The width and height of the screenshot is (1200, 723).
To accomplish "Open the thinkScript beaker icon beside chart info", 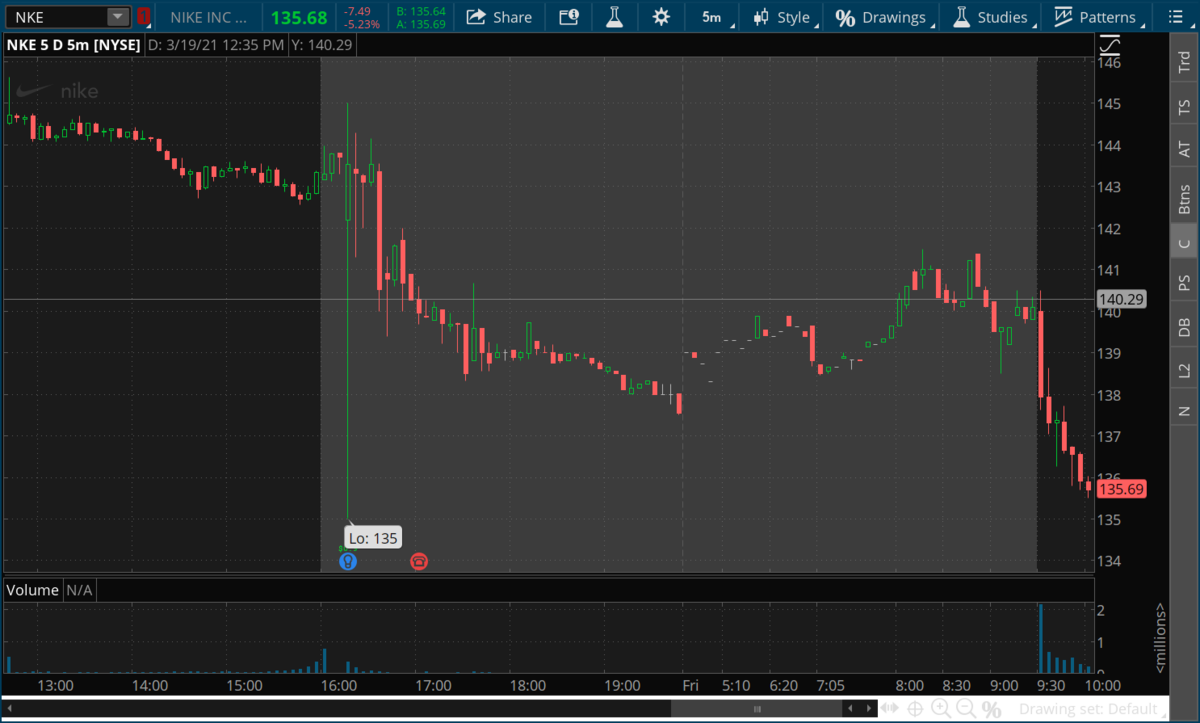I will 613,17.
